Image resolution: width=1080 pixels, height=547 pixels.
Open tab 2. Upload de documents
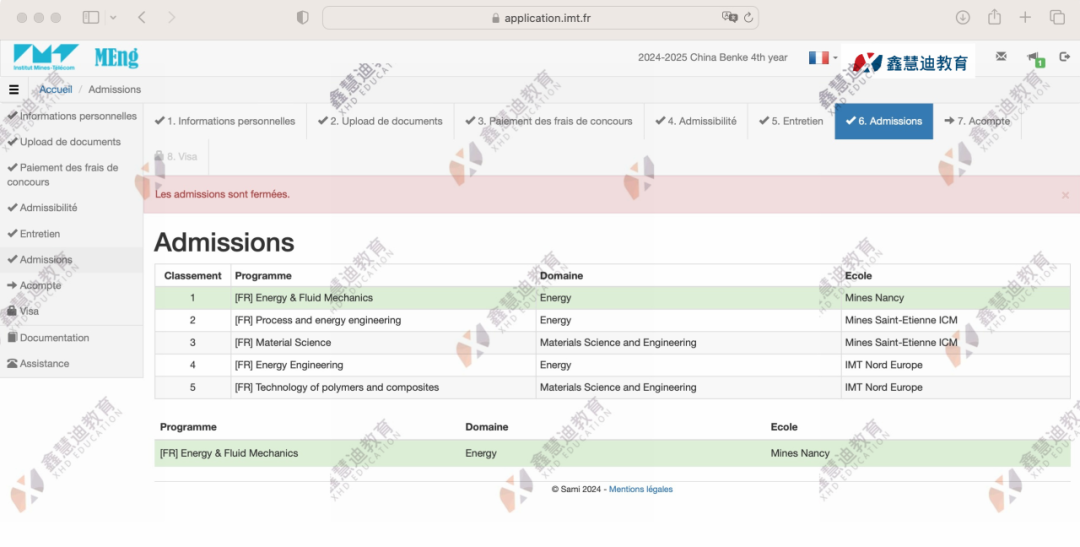coord(380,121)
